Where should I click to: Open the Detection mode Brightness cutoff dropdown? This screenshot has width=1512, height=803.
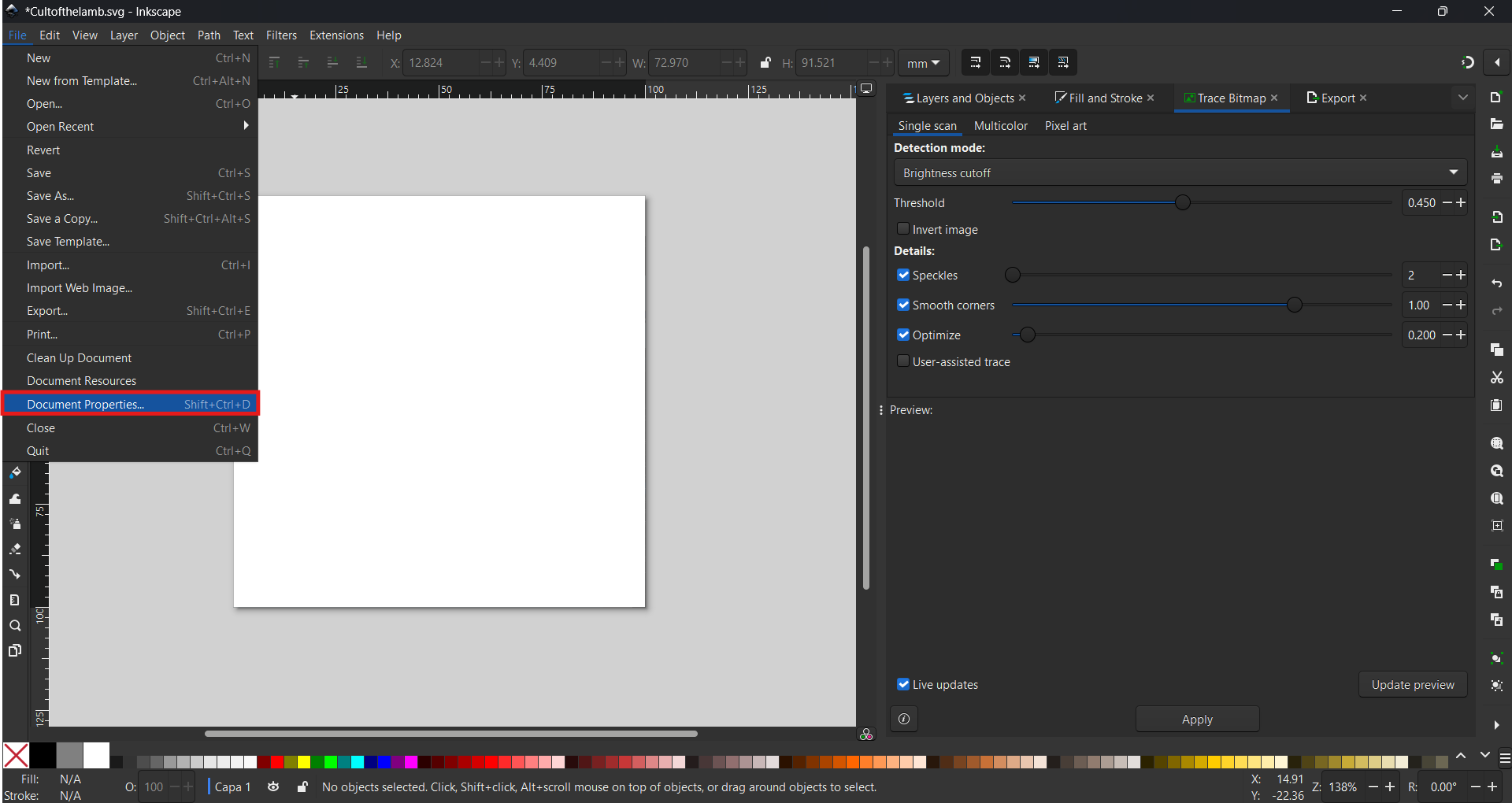click(x=1180, y=172)
